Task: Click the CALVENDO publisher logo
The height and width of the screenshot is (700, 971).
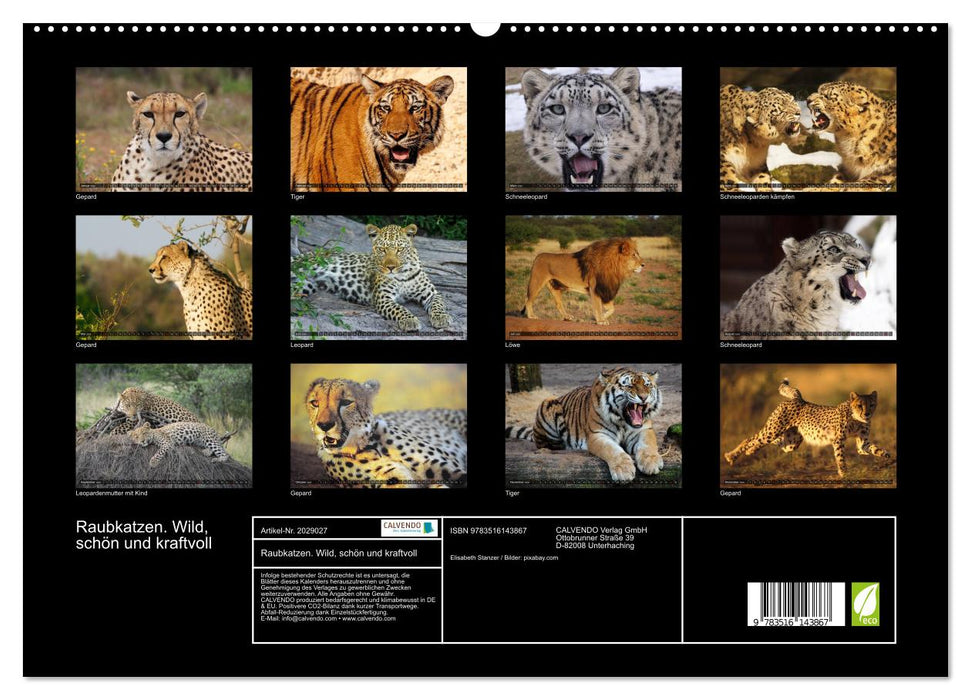Action: 406,527
